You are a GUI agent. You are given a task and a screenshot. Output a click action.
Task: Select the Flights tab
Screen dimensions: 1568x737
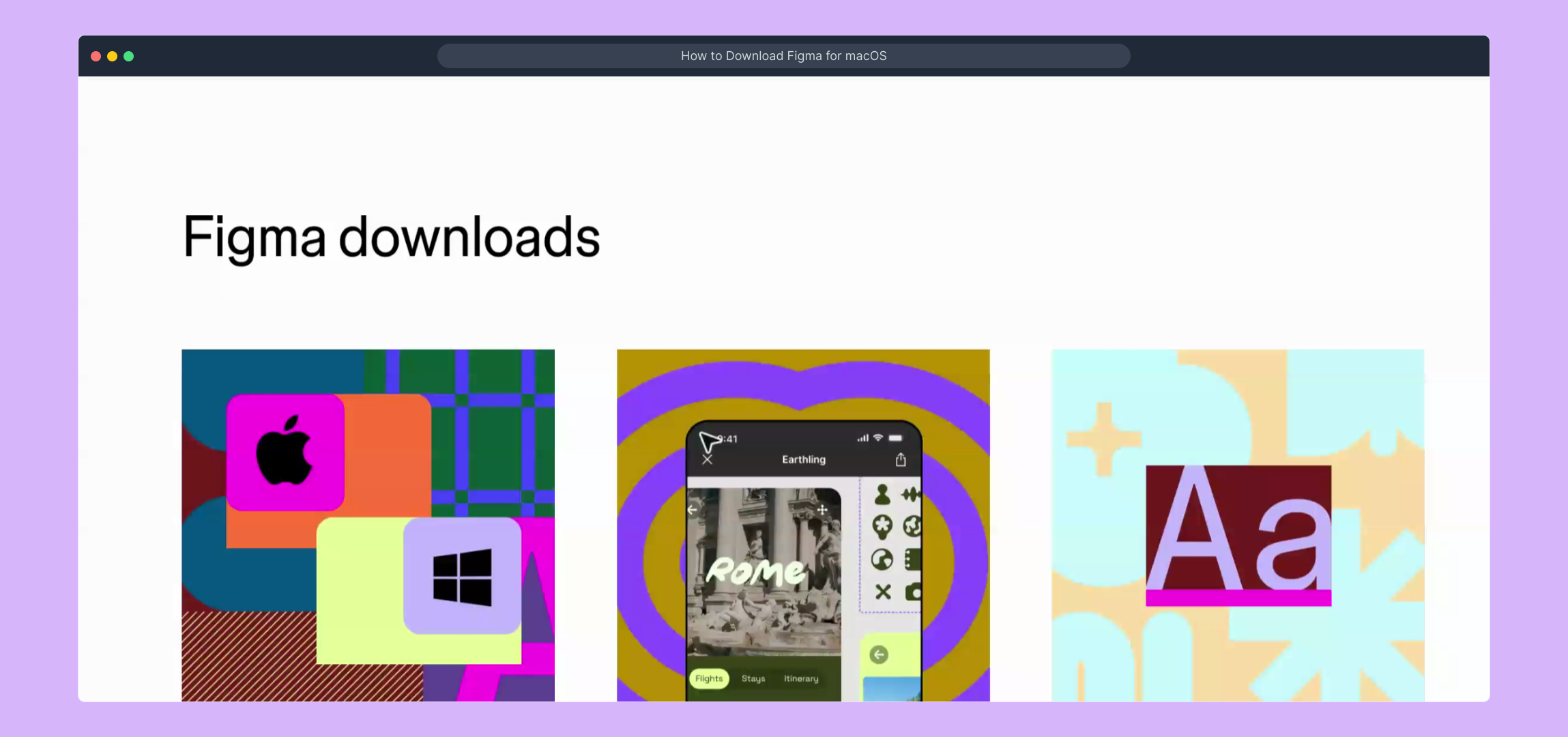[709, 678]
